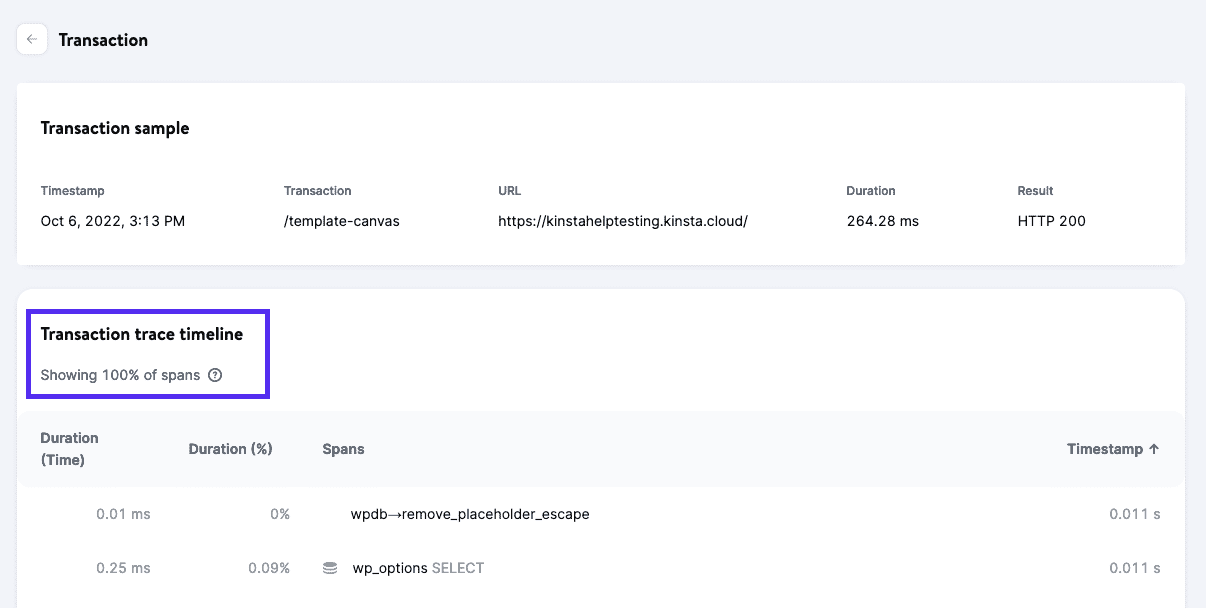Click the database icon beside wp_options
Viewport: 1206px width, 608px height.
[x=330, y=568]
